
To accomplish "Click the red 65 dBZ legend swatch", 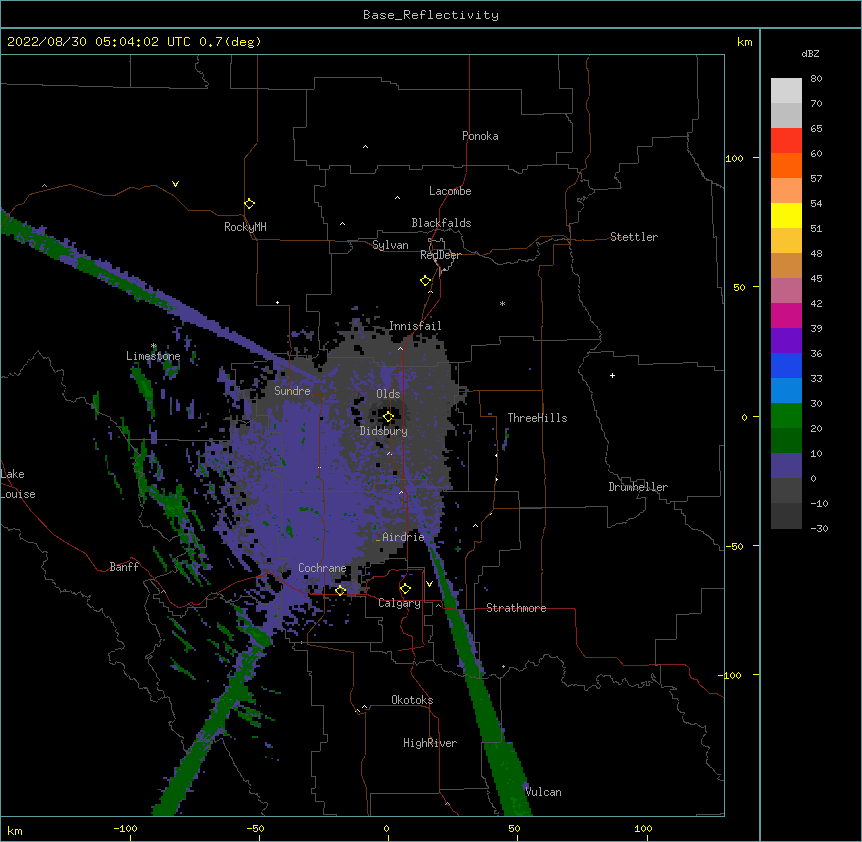I will (786, 140).
